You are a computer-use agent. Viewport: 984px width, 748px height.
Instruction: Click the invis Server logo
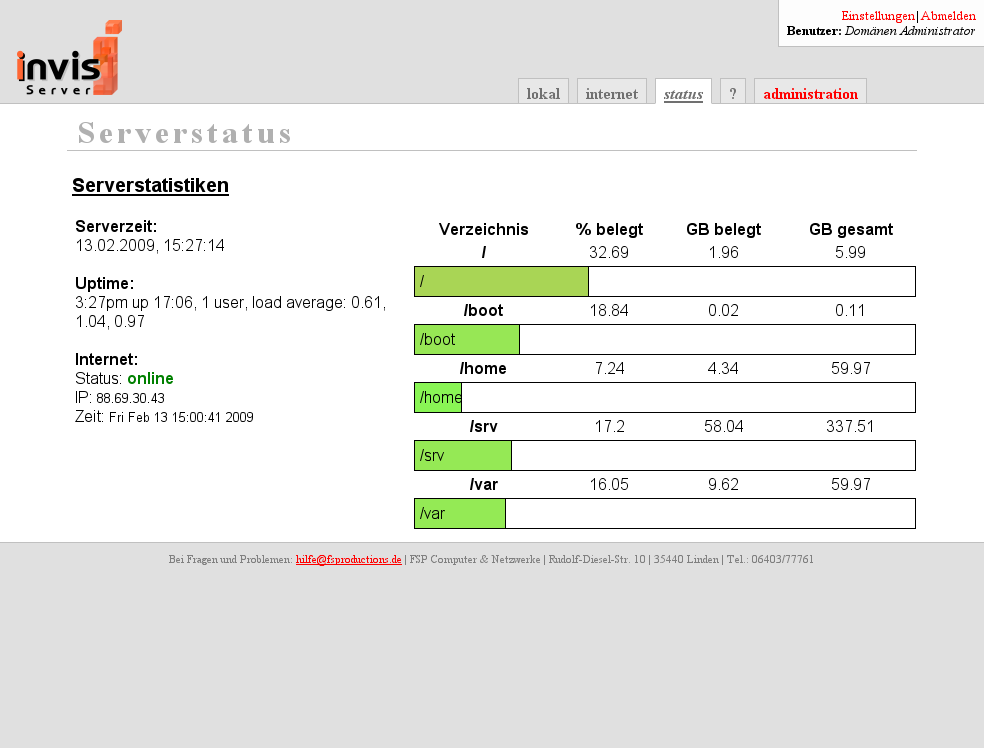click(x=68, y=60)
